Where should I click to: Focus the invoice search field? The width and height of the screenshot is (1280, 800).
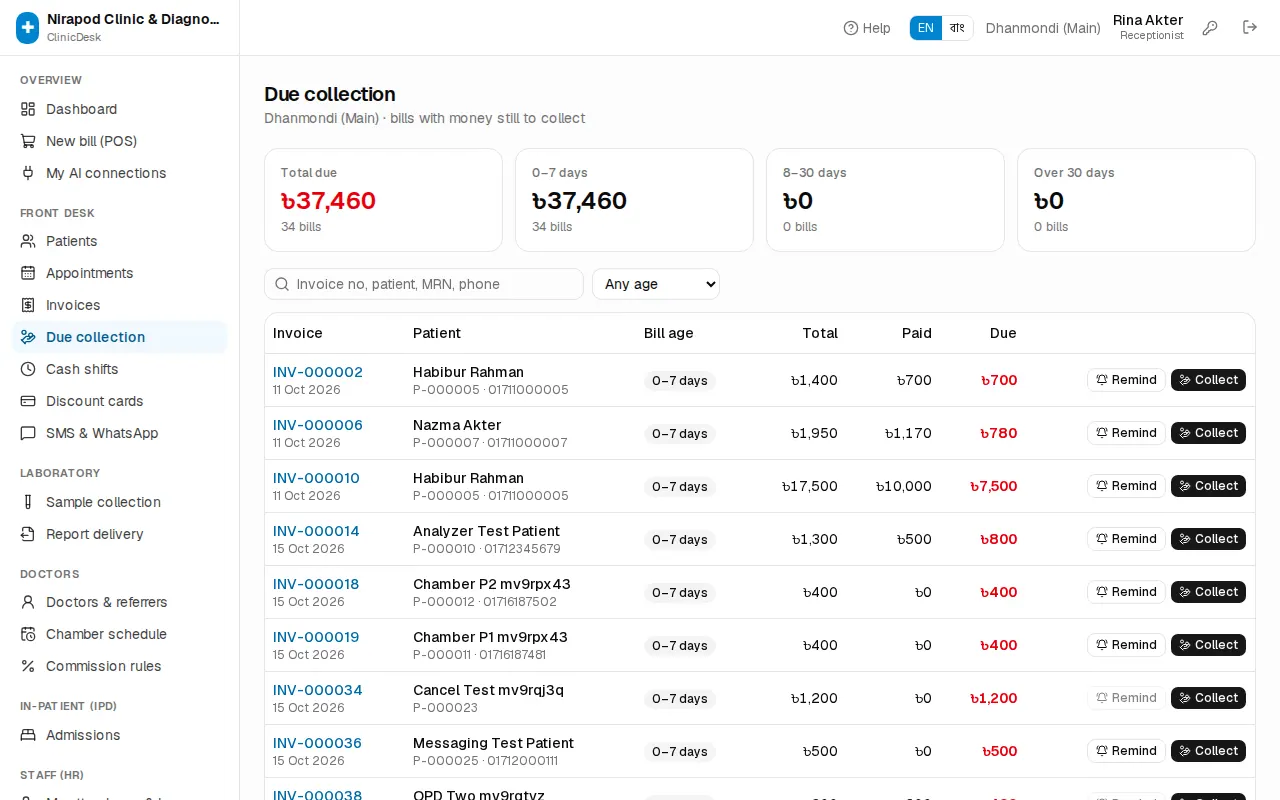pyautogui.click(x=424, y=284)
